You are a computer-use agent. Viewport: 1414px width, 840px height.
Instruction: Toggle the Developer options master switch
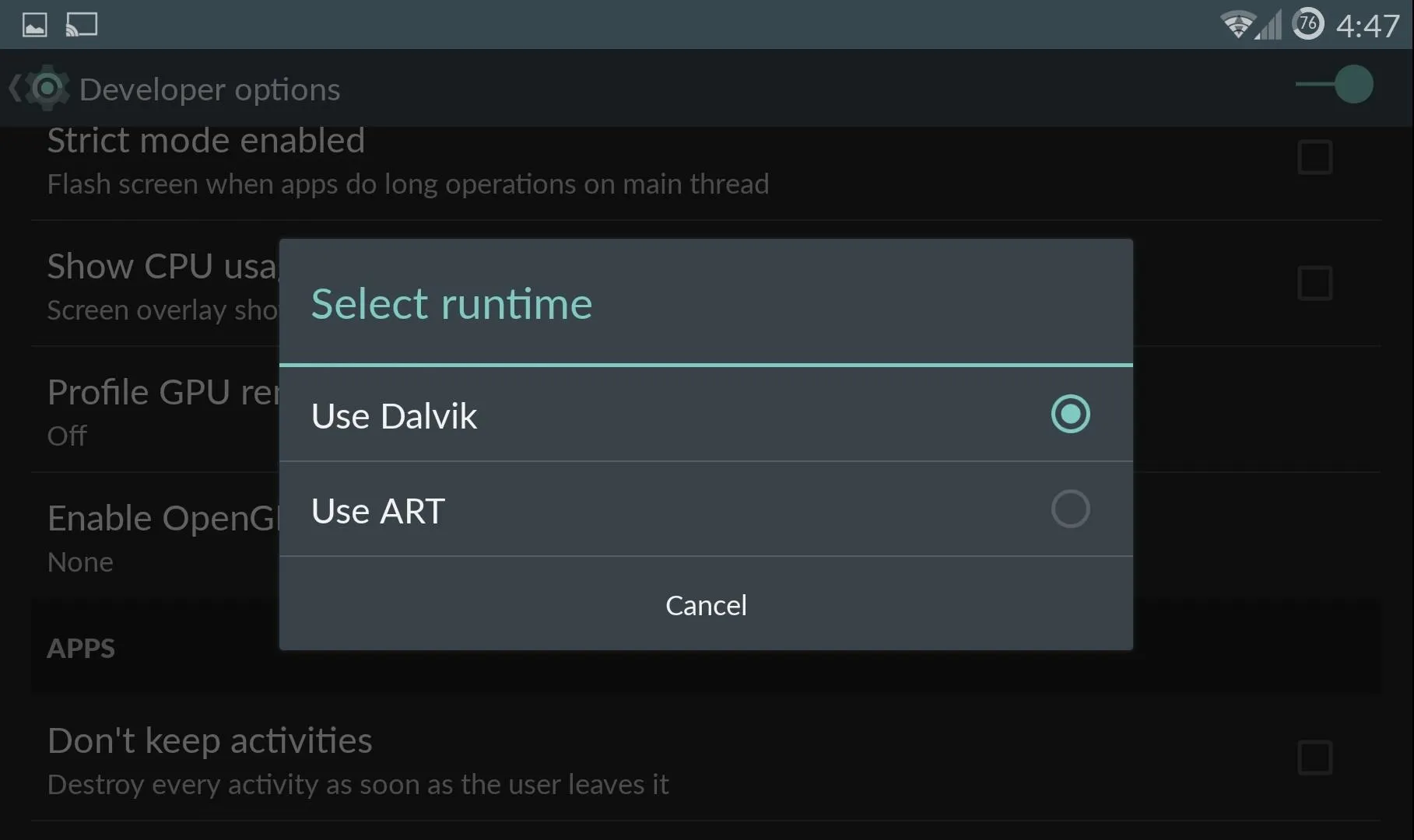[1334, 84]
